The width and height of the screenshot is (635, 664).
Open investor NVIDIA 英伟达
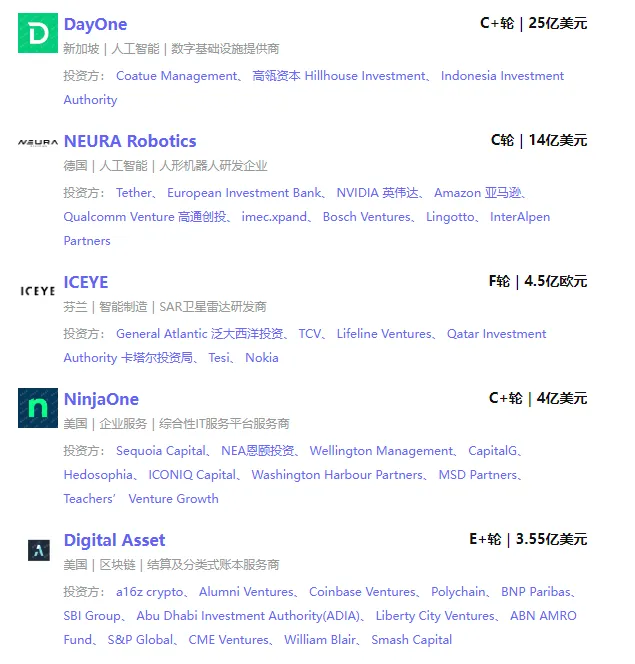[x=377, y=193]
